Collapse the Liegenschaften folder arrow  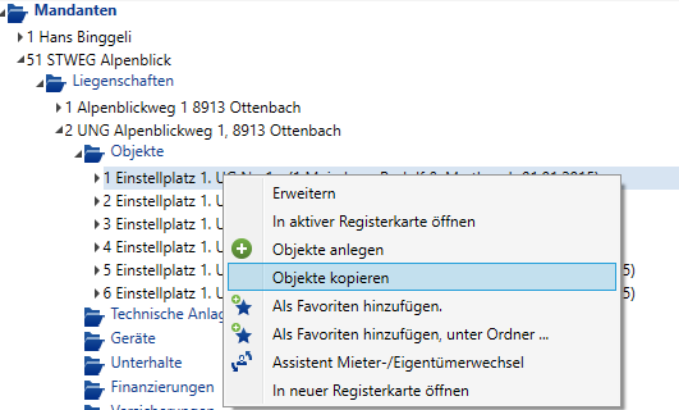(x=40, y=84)
